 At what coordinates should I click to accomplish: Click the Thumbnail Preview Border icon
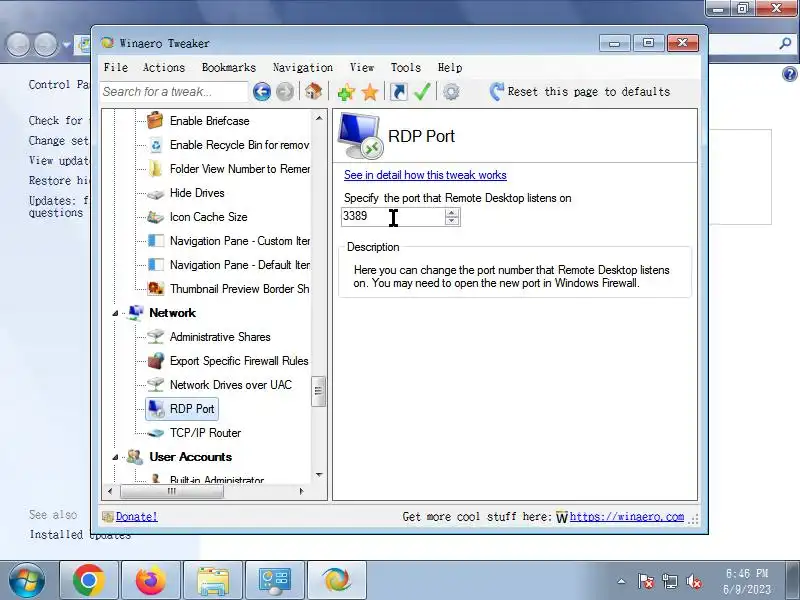point(155,289)
